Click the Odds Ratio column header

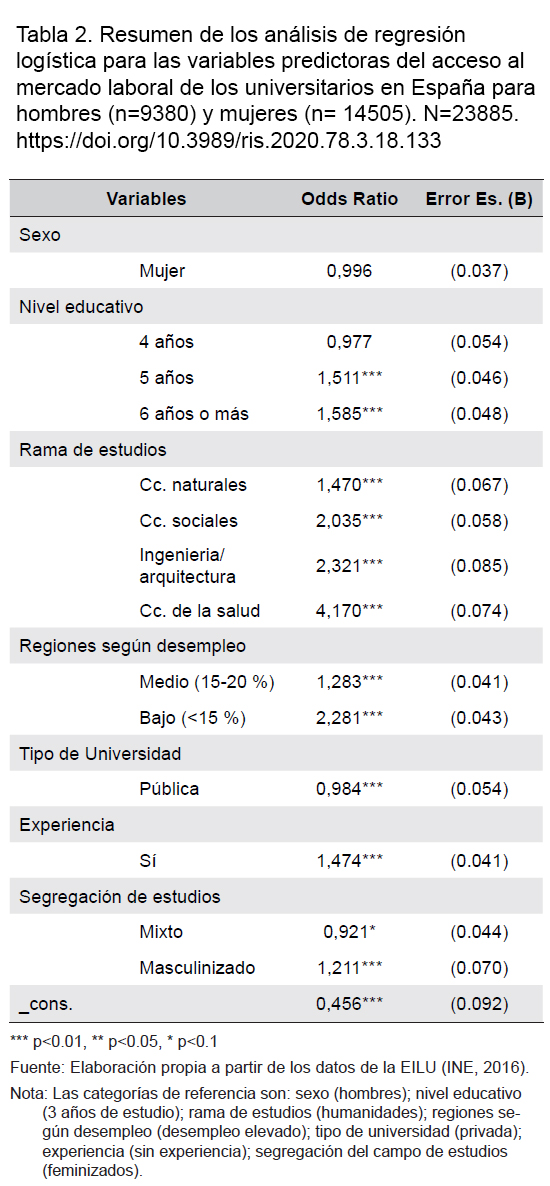(350, 199)
